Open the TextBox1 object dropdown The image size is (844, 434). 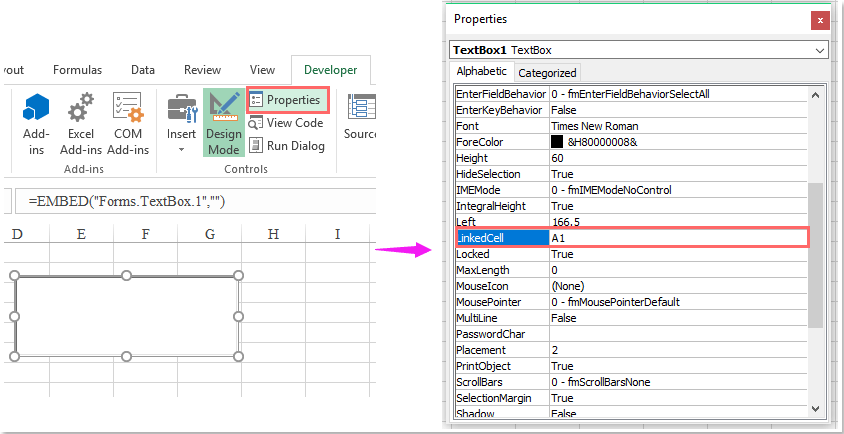tap(820, 50)
